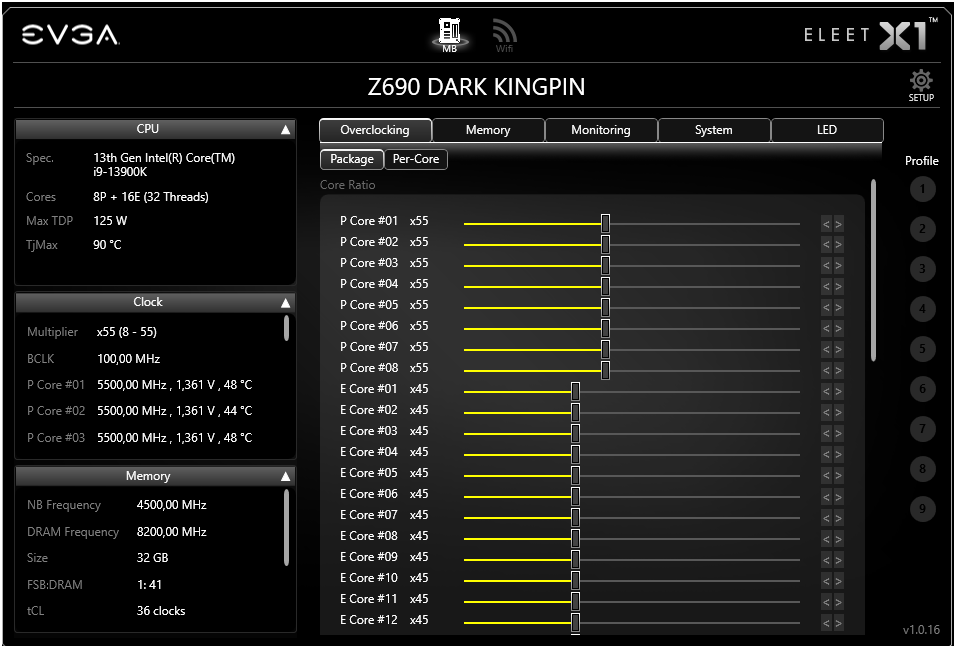956x648 pixels.
Task: Increase E Core #06 ratio with right arrow
Action: pyautogui.click(x=838, y=497)
